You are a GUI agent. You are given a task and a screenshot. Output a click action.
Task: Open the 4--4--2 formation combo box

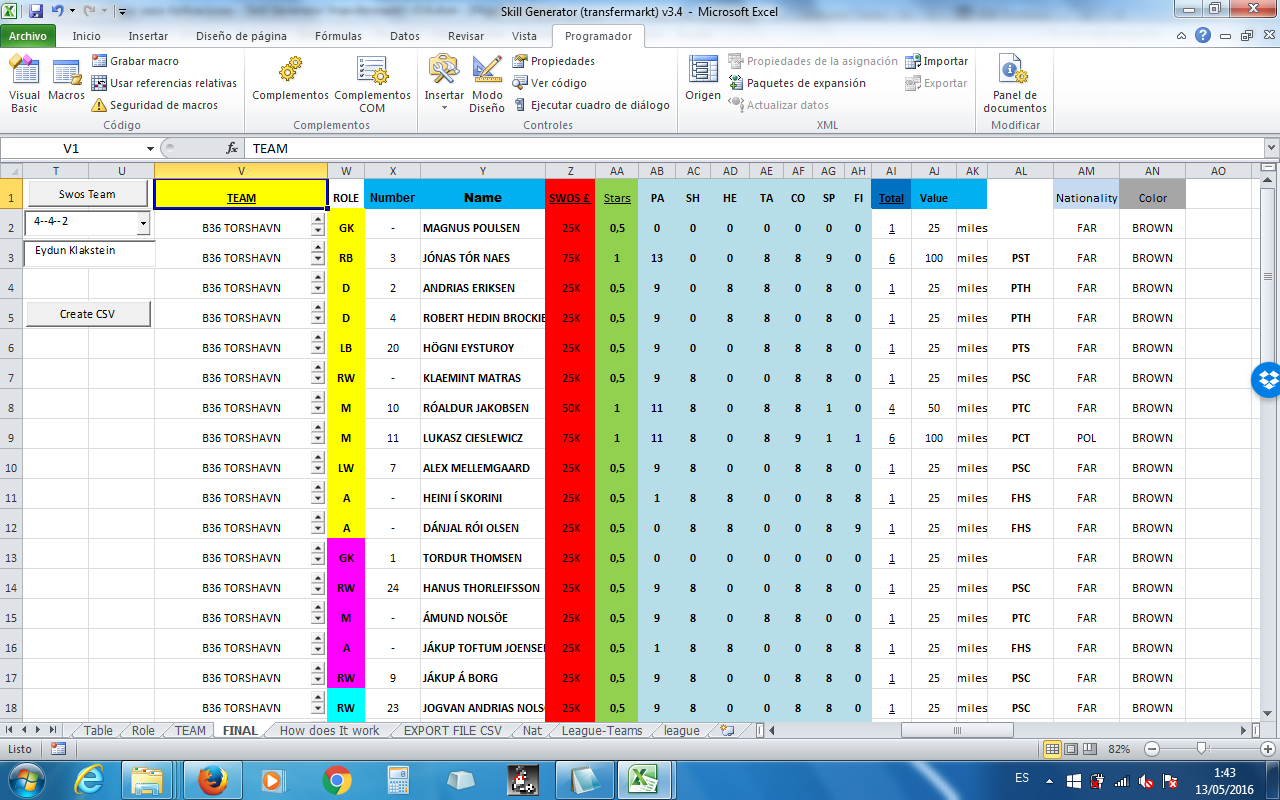click(143, 223)
